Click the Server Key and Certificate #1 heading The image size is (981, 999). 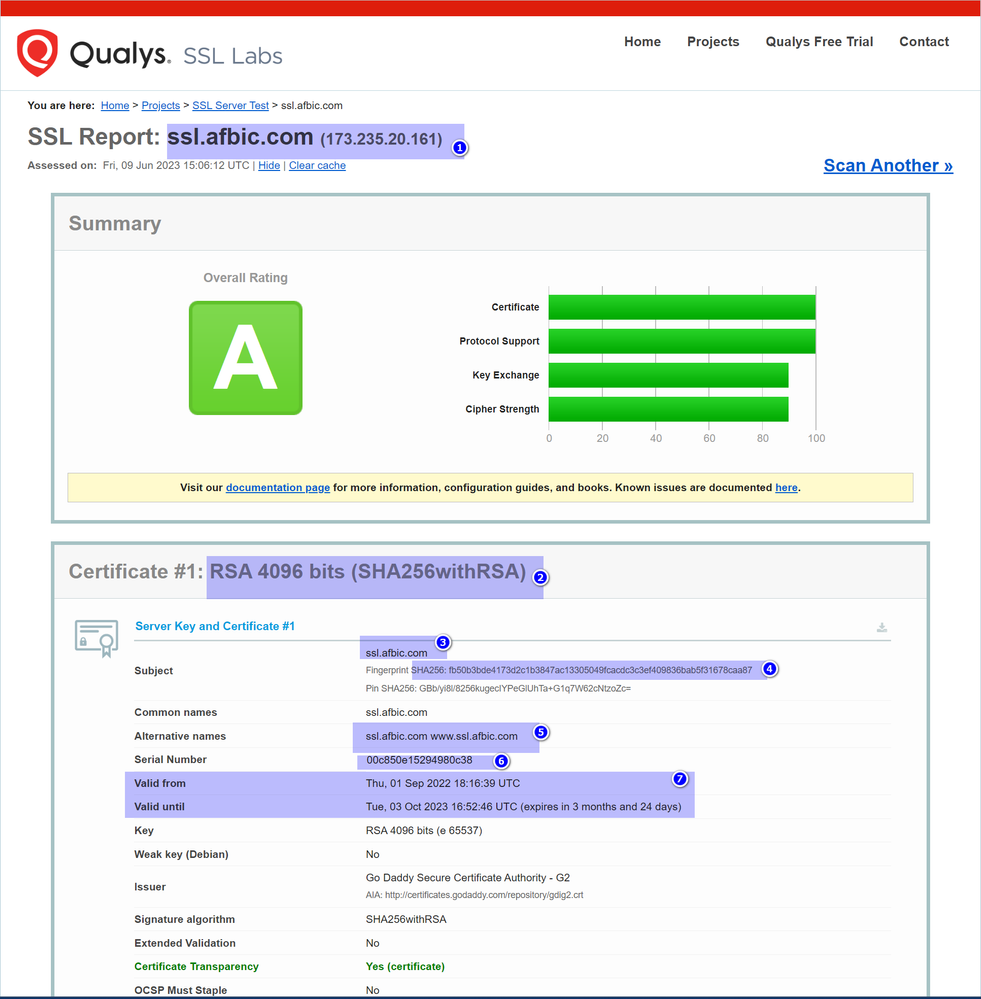(215, 626)
